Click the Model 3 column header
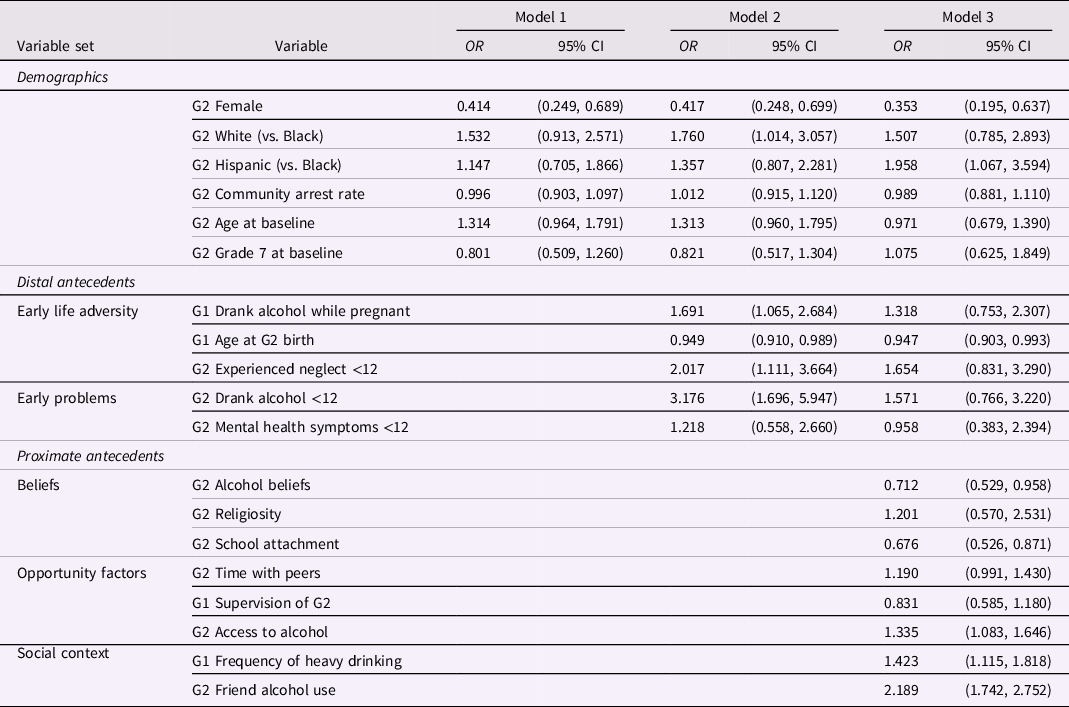 (968, 17)
